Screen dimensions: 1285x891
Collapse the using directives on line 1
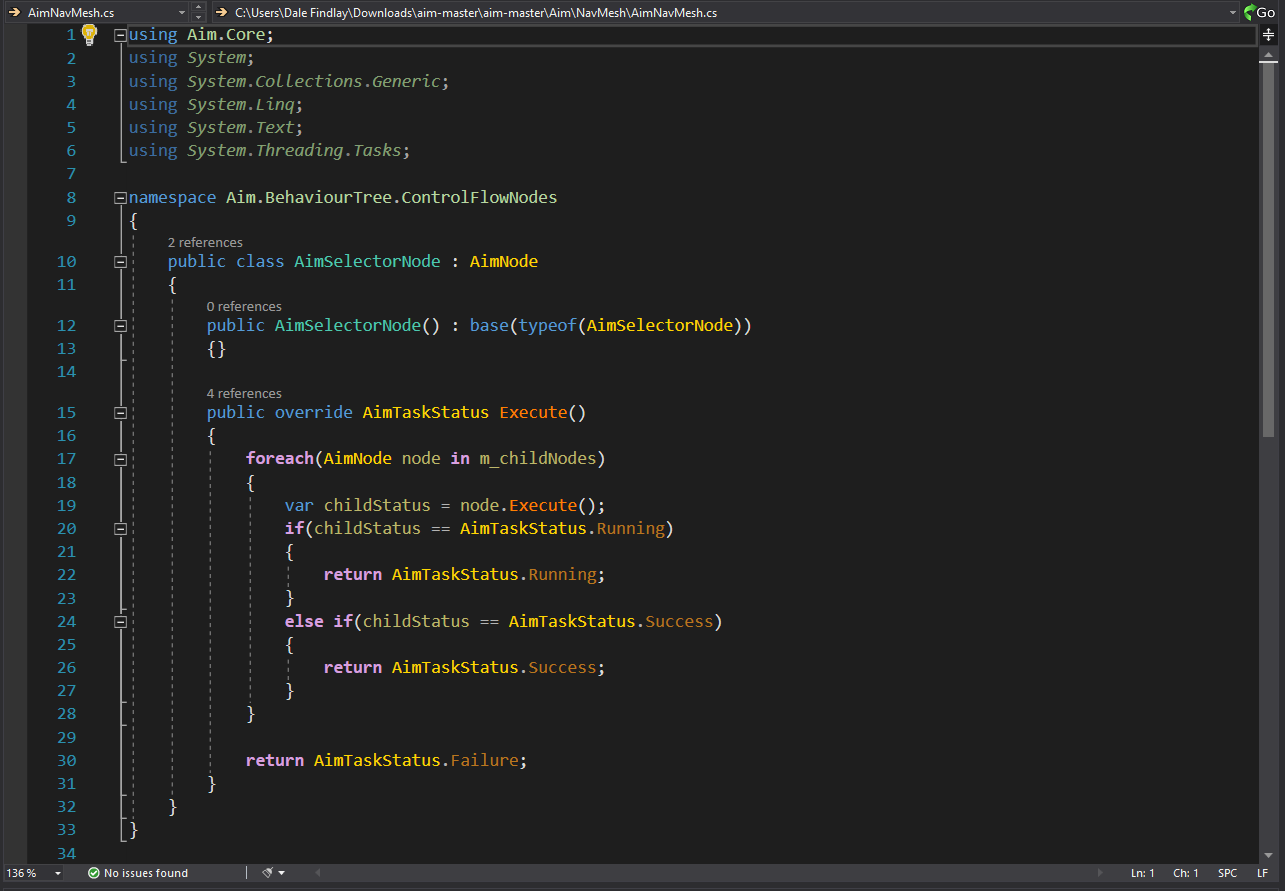[x=121, y=35]
